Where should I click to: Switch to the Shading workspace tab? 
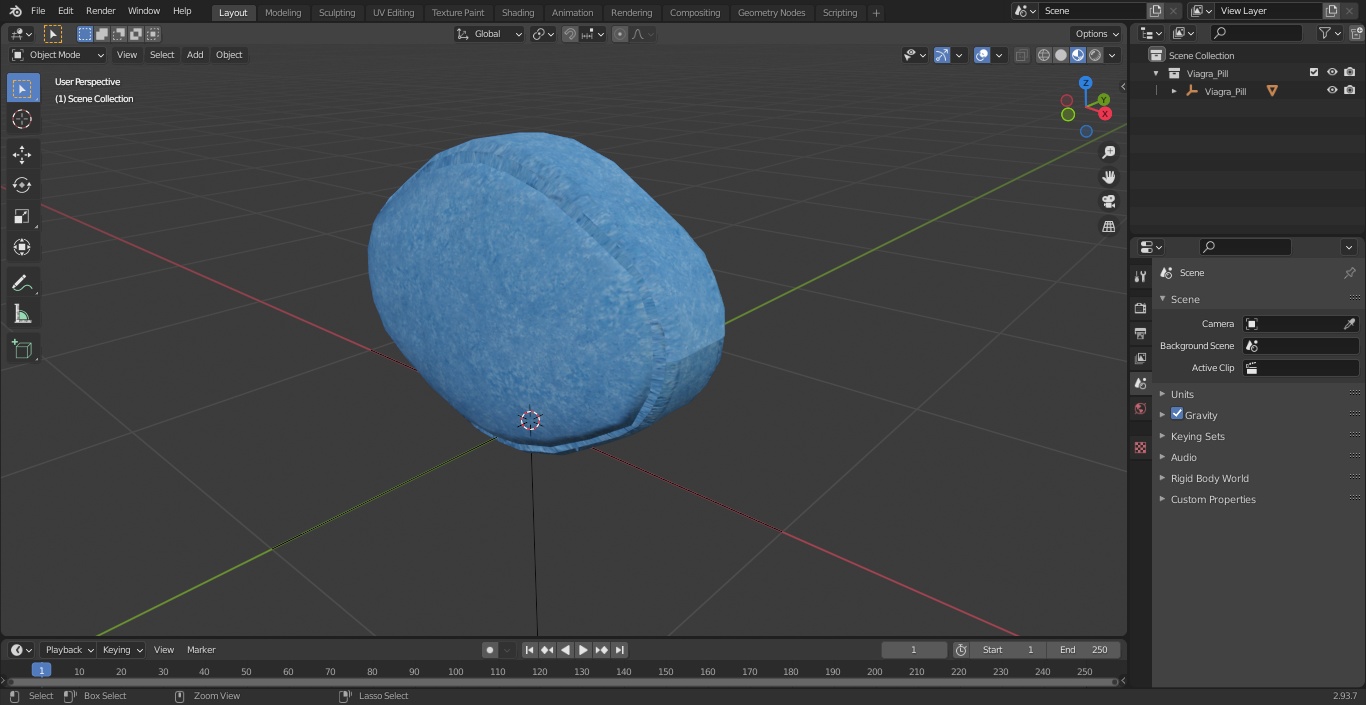pos(518,13)
